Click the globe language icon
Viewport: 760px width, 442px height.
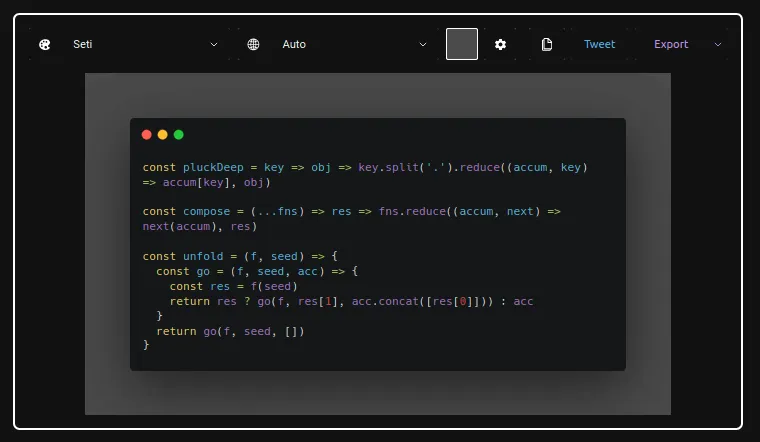tap(253, 44)
